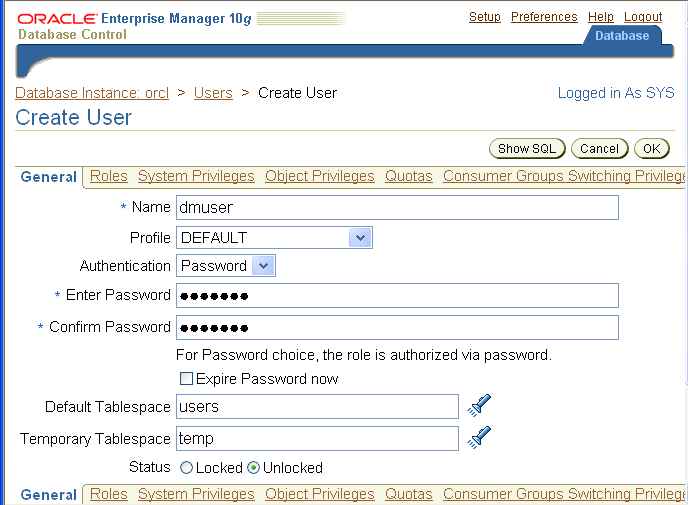Switch to the Roles tab
Image resolution: width=688 pixels, height=505 pixels.
[x=109, y=176]
